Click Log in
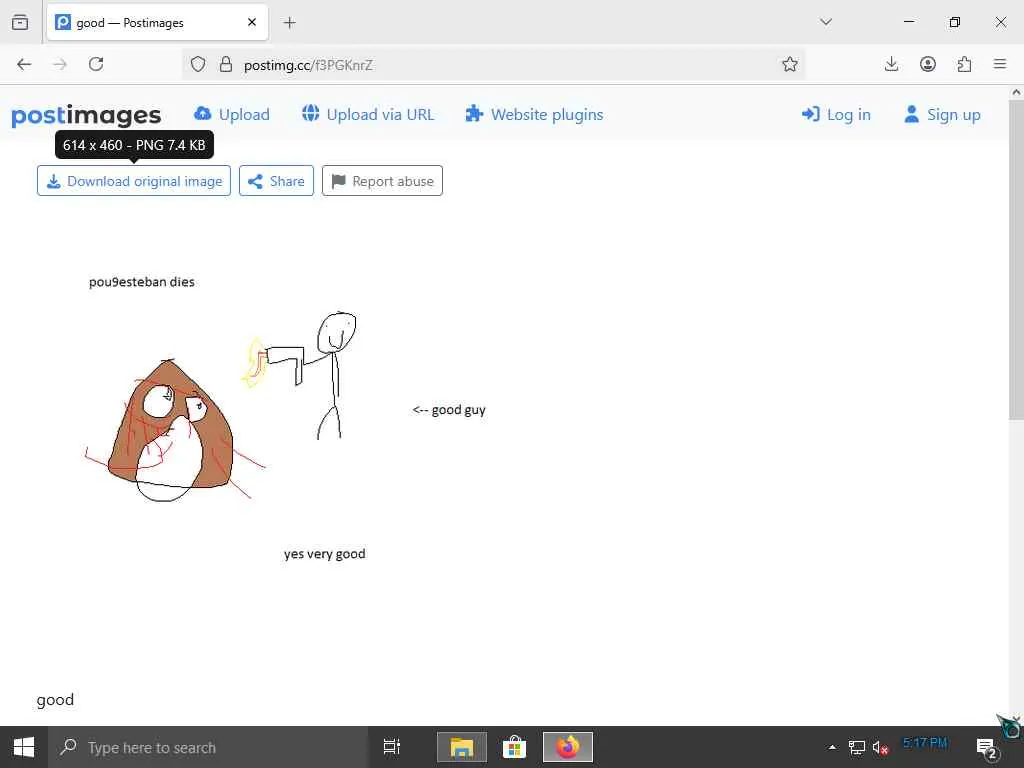 tap(836, 114)
